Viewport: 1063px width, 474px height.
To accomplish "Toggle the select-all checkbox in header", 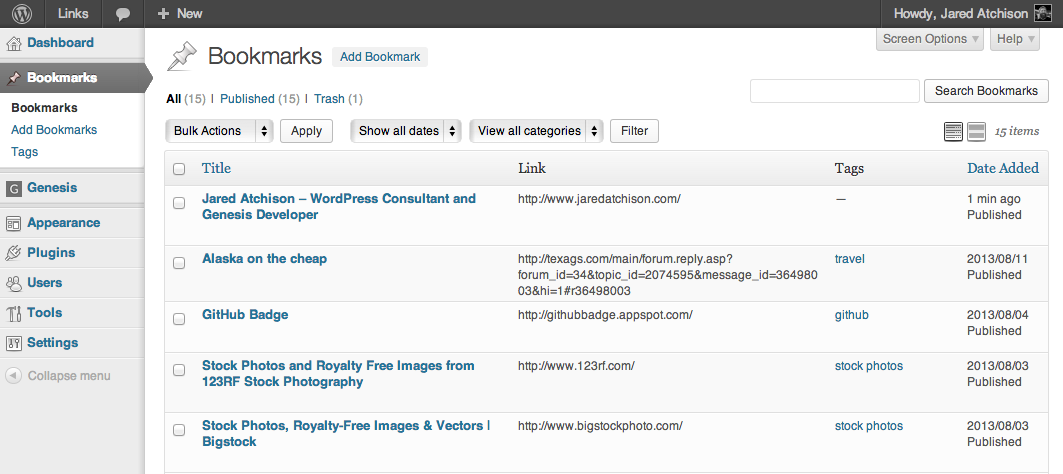I will click(x=179, y=169).
